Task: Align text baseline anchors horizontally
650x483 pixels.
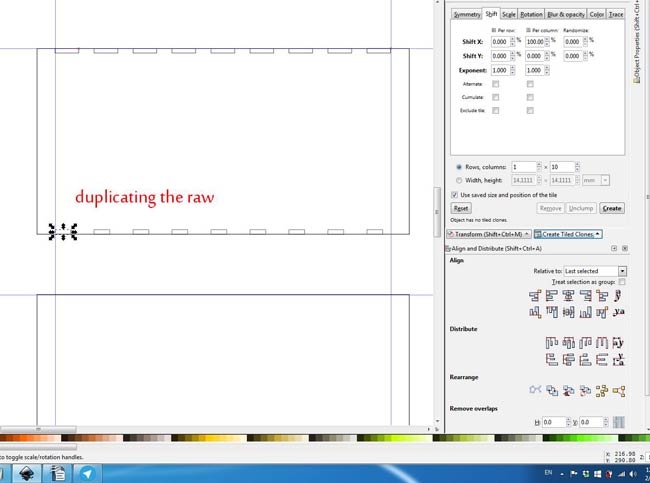Action: point(618,296)
